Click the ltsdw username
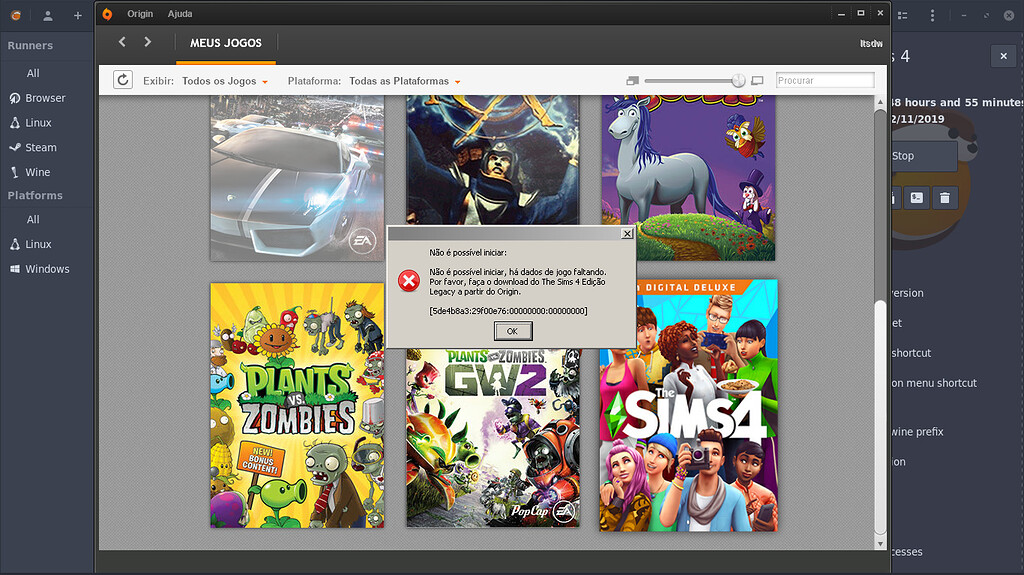This screenshot has width=1024, height=575. (x=871, y=44)
